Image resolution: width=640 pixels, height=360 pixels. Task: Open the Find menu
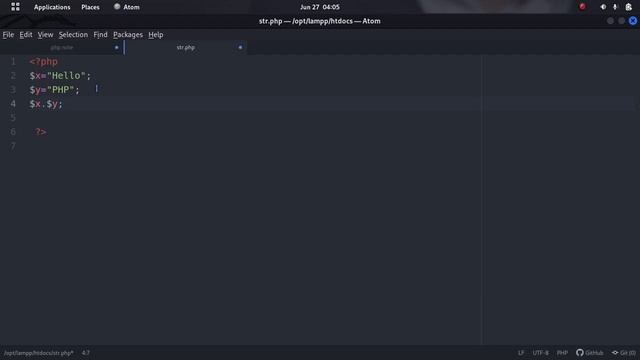pyautogui.click(x=100, y=35)
